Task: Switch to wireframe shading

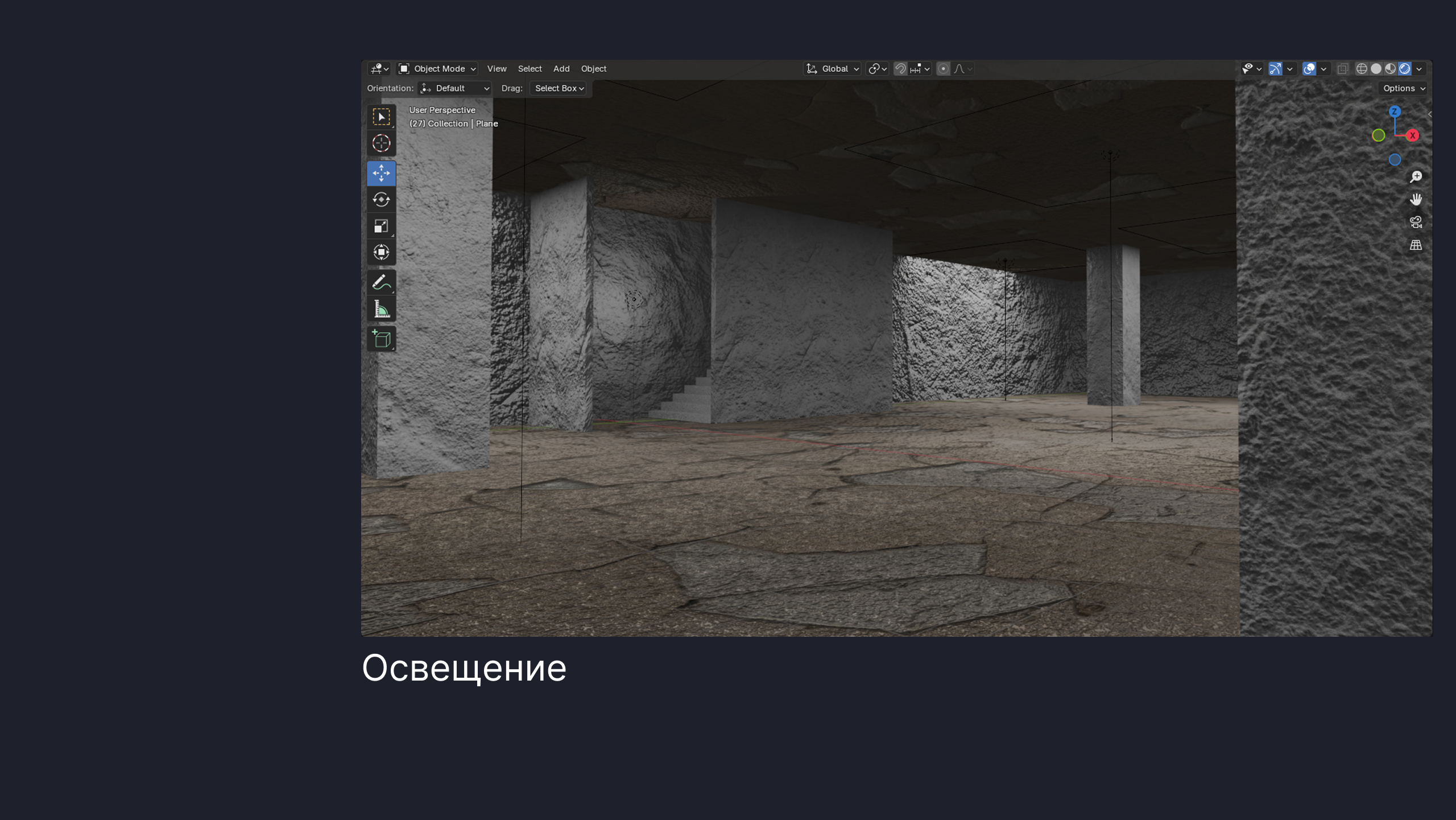Action: click(x=1362, y=69)
